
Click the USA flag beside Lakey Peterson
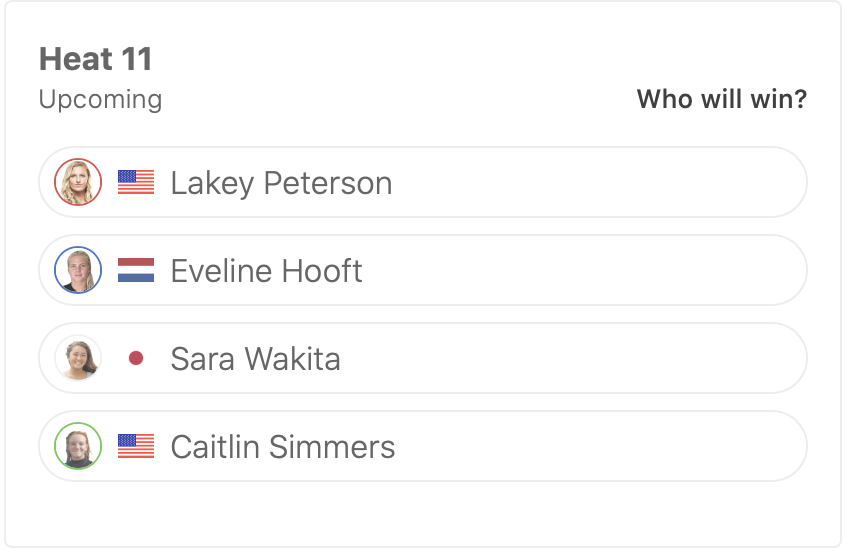pos(136,182)
